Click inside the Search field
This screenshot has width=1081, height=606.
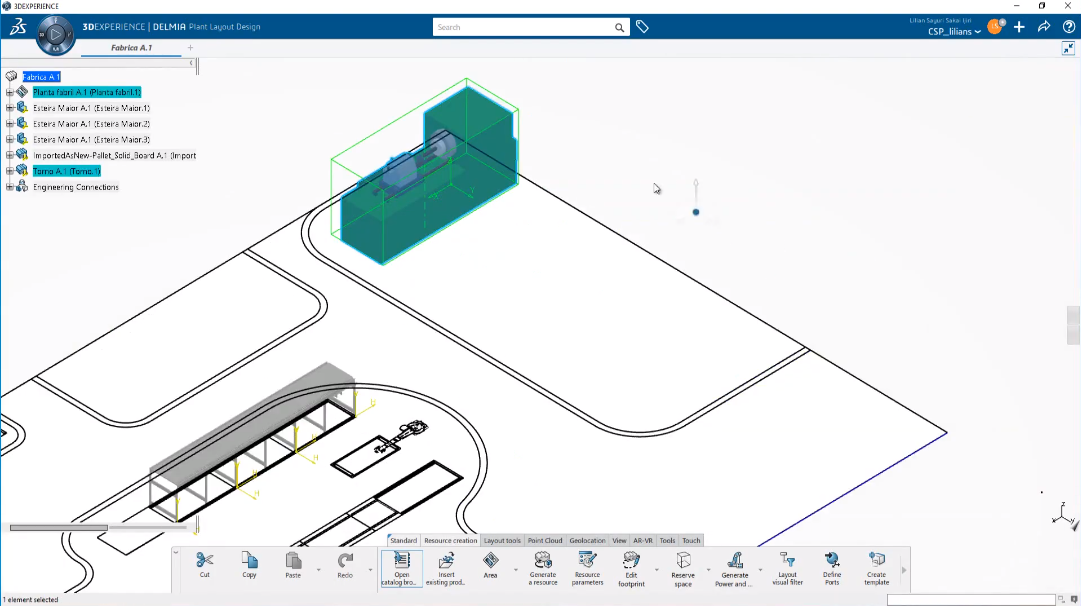(x=523, y=27)
